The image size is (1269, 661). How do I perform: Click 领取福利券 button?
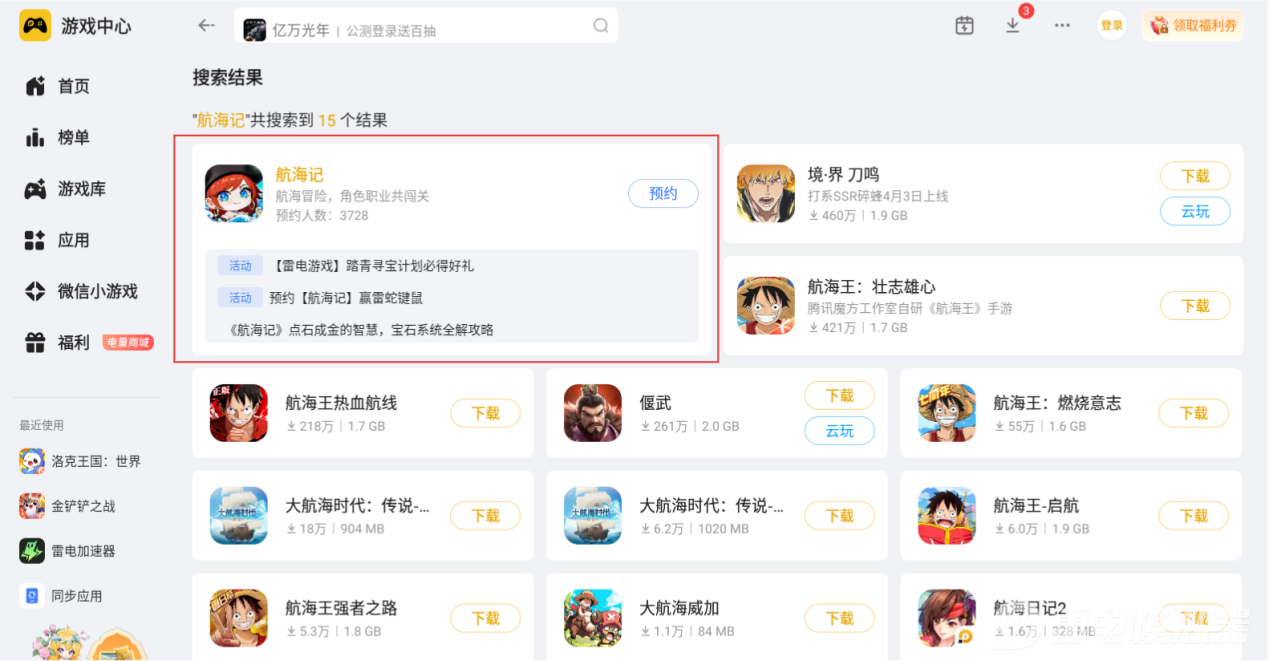click(1193, 26)
